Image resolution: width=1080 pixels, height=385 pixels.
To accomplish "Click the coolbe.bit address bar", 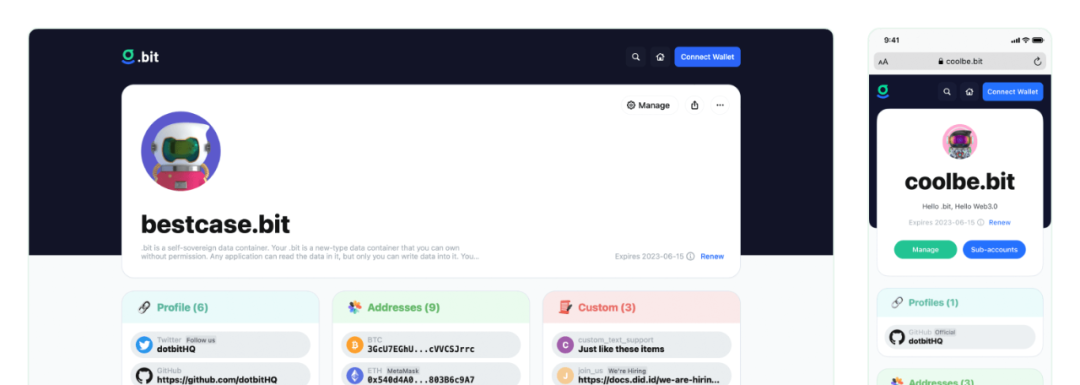I will click(959, 61).
